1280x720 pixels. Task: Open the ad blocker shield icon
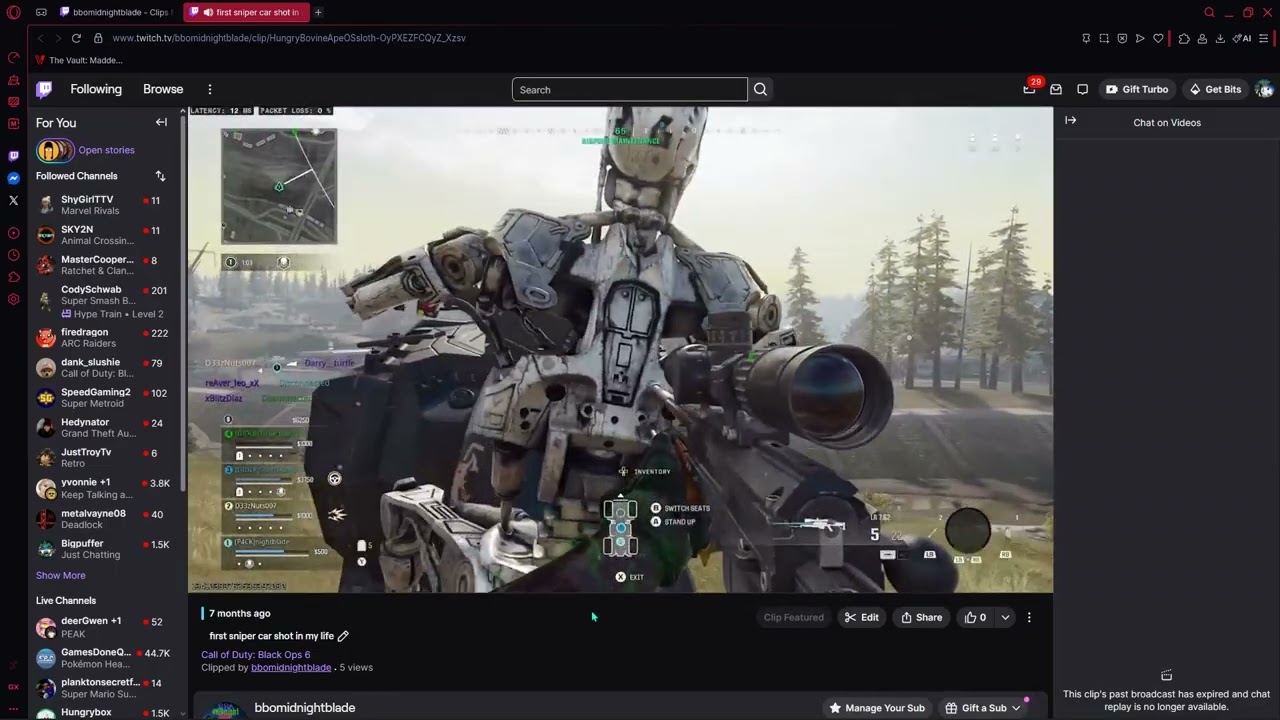[1122, 38]
